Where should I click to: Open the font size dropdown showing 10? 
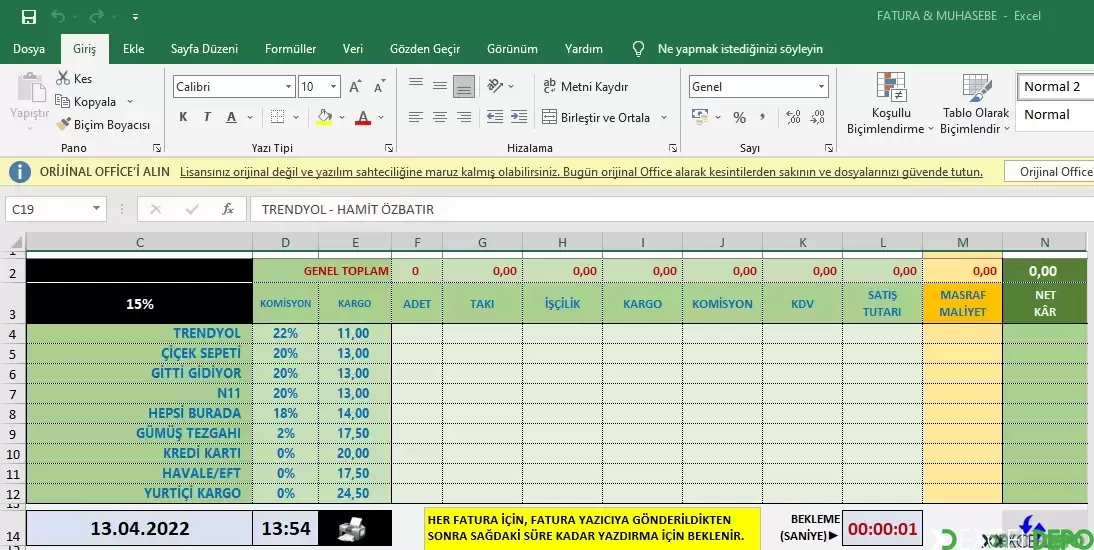(334, 87)
